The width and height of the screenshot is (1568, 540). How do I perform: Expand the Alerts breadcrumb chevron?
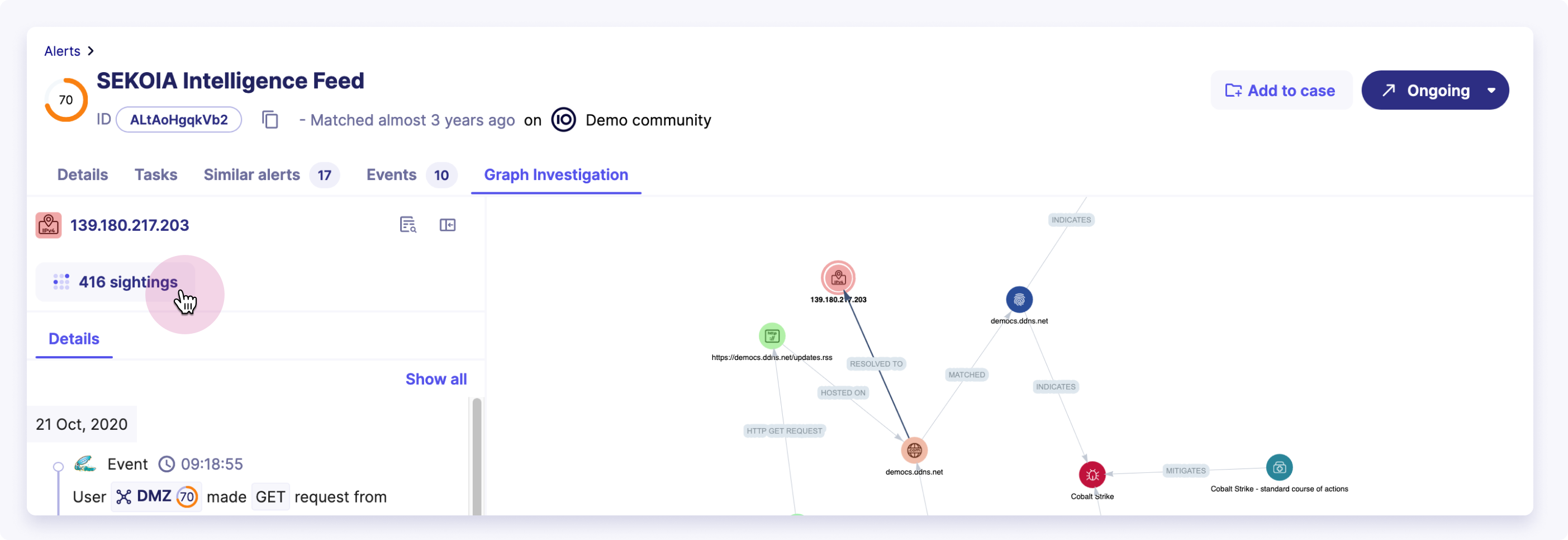pyautogui.click(x=90, y=50)
